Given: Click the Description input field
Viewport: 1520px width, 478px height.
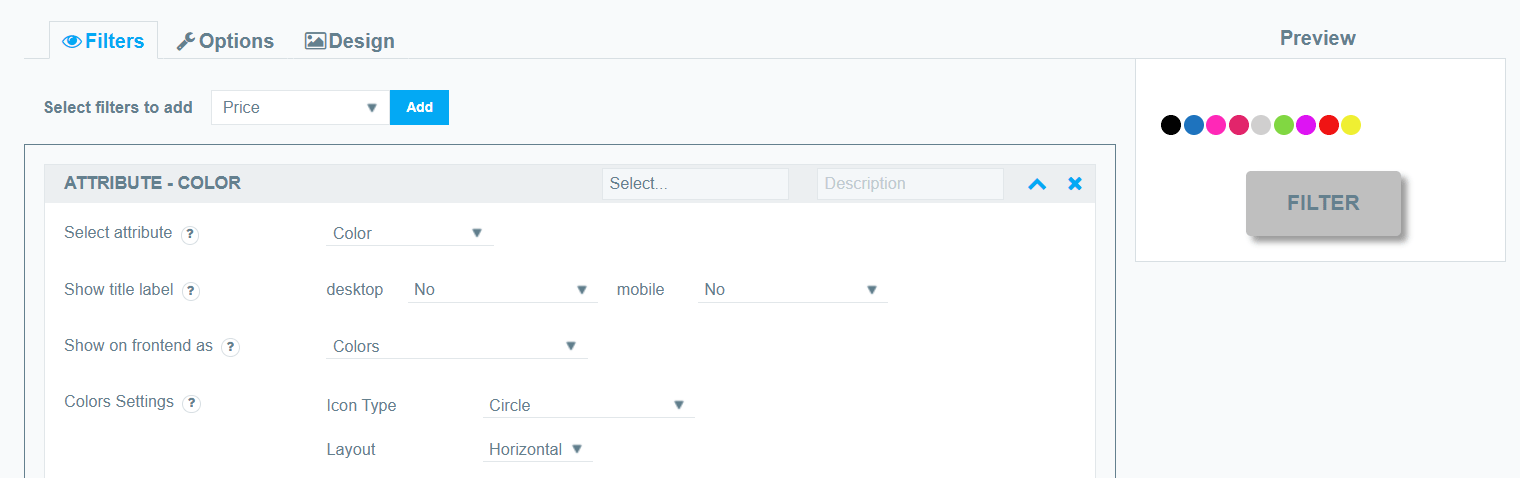Looking at the screenshot, I should coord(910,184).
